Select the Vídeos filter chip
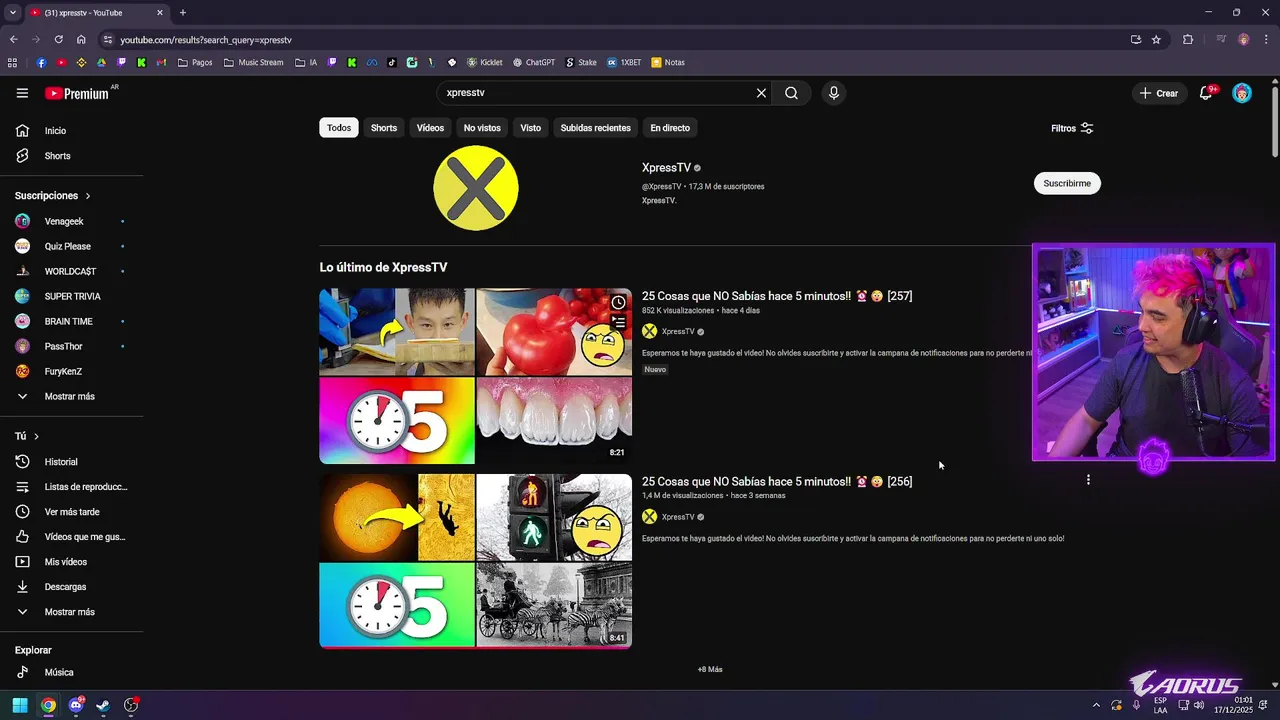Image resolution: width=1280 pixels, height=720 pixels. pyautogui.click(x=430, y=128)
